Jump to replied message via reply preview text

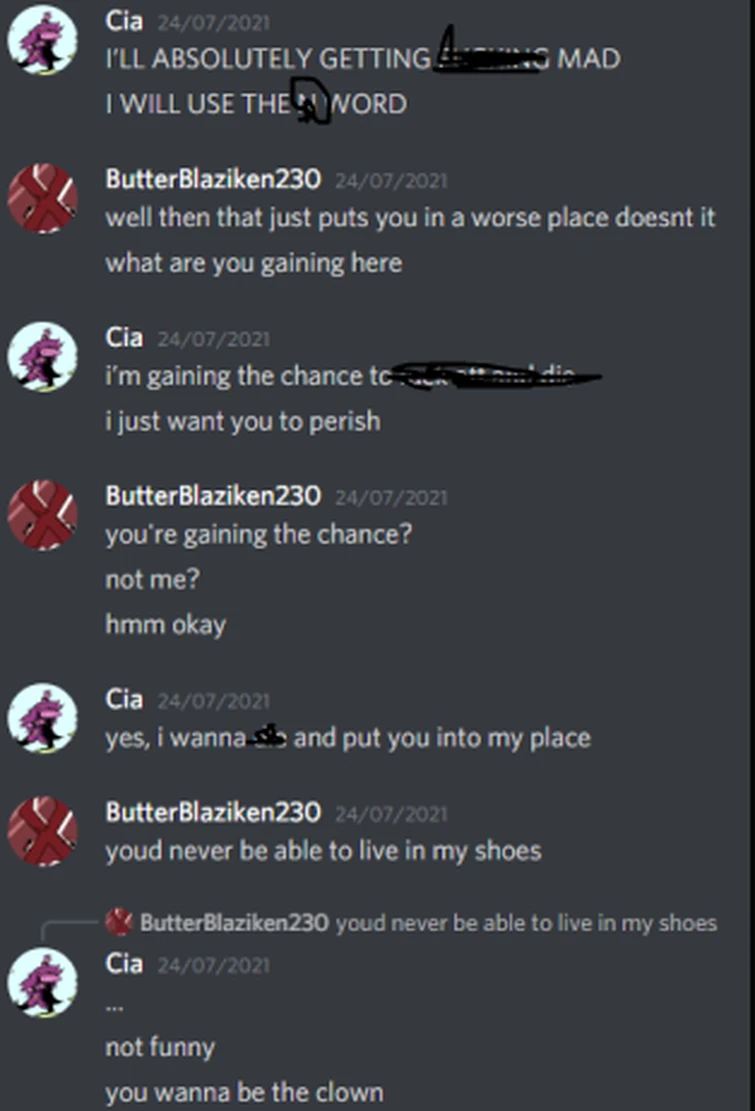(x=526, y=922)
